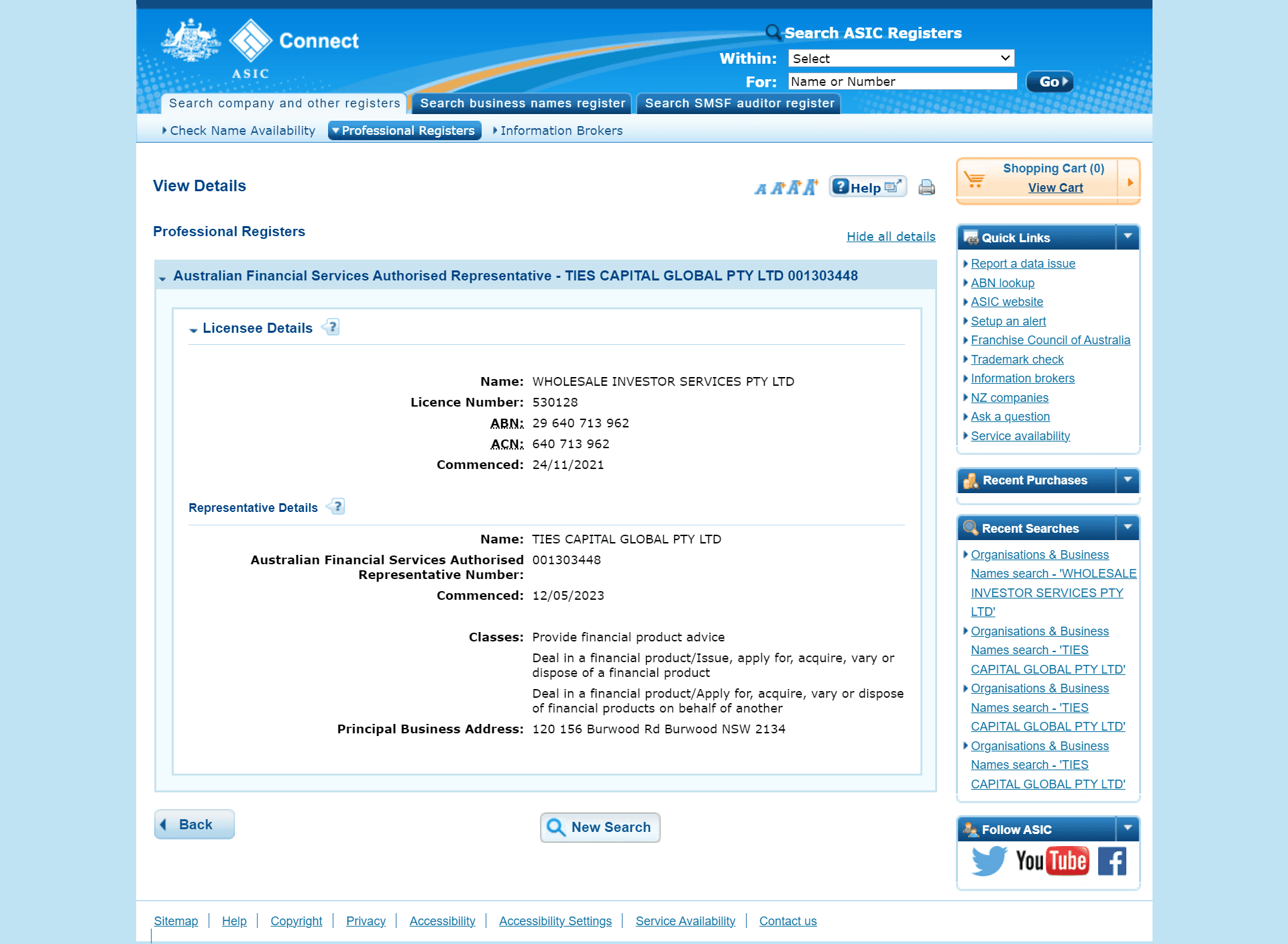Screen dimensions: 1288x944
Task: Click the Back button
Action: click(195, 825)
